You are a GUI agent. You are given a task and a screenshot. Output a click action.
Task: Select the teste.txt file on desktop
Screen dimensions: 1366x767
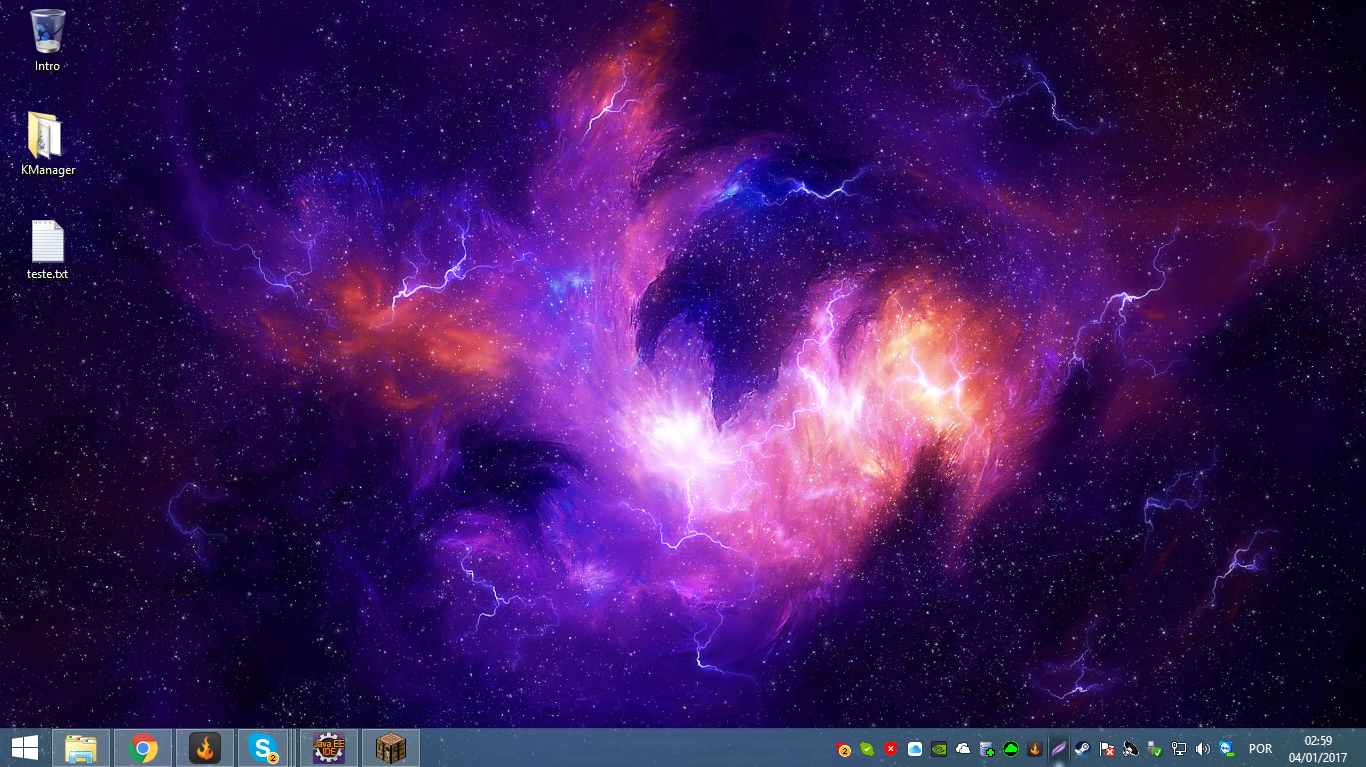click(47, 249)
